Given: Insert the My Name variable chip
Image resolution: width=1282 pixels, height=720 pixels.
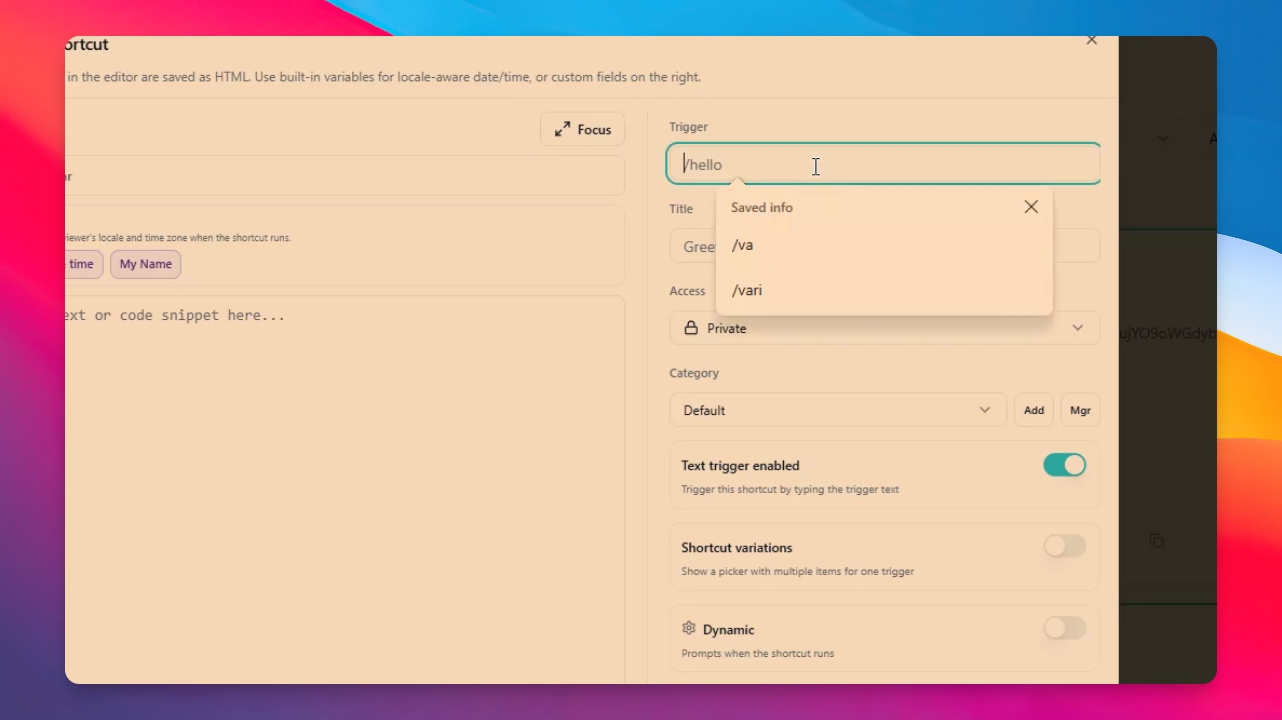Looking at the screenshot, I should [146, 264].
